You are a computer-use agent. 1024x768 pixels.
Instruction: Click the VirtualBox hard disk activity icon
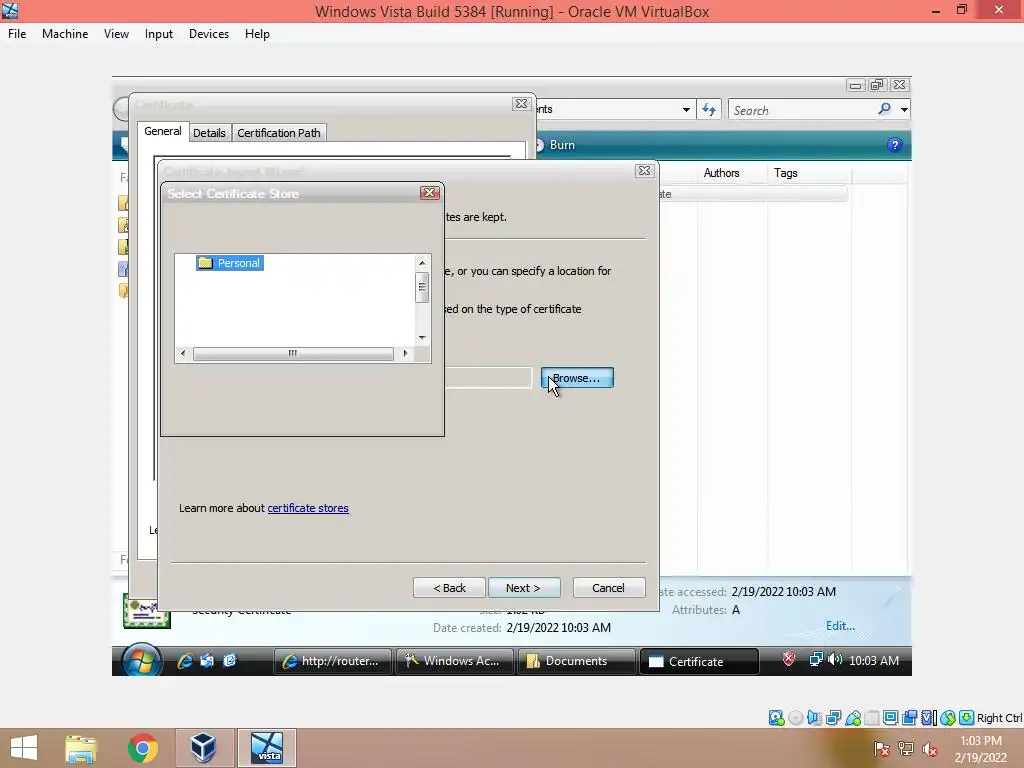click(776, 718)
